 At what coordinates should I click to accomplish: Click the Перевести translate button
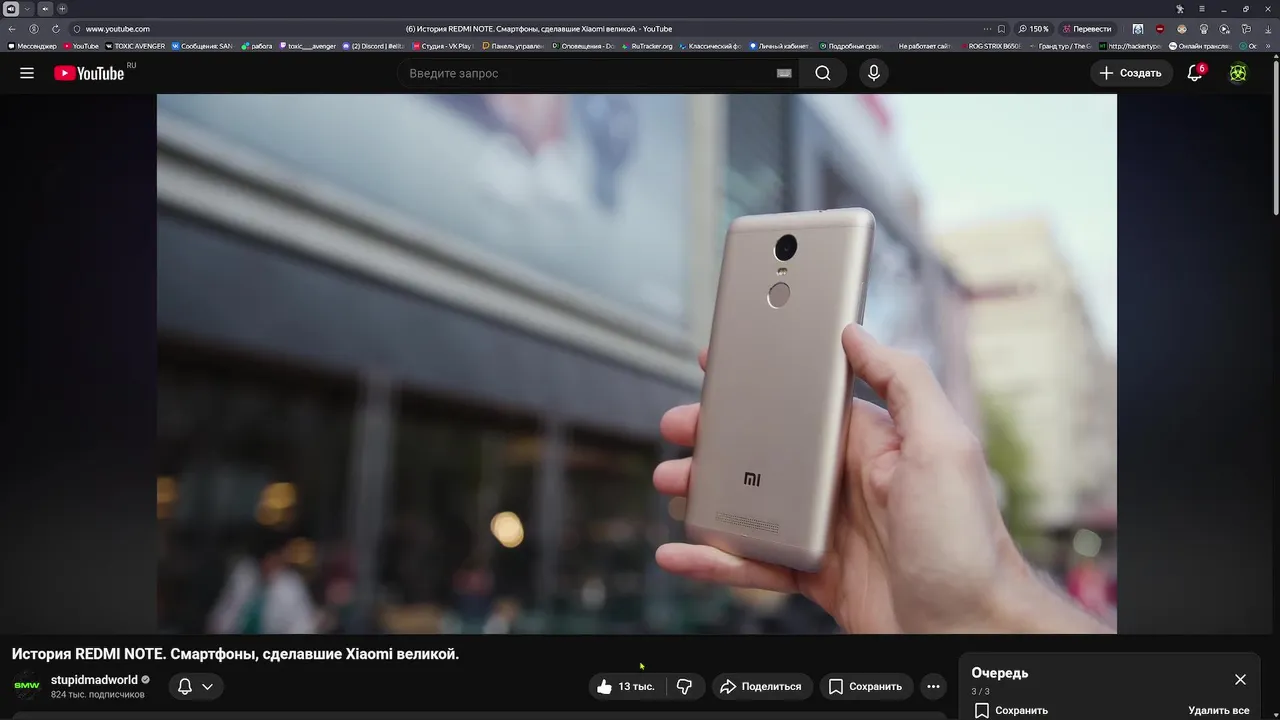click(1087, 29)
